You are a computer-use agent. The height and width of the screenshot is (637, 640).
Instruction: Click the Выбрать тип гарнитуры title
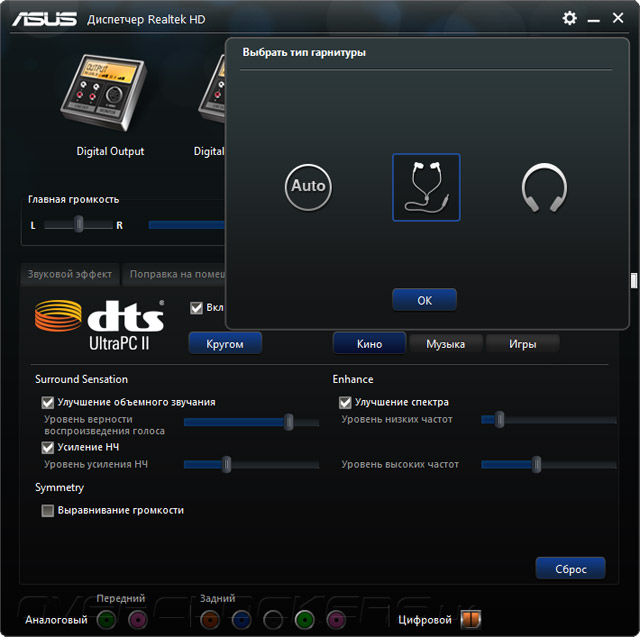pos(304,53)
